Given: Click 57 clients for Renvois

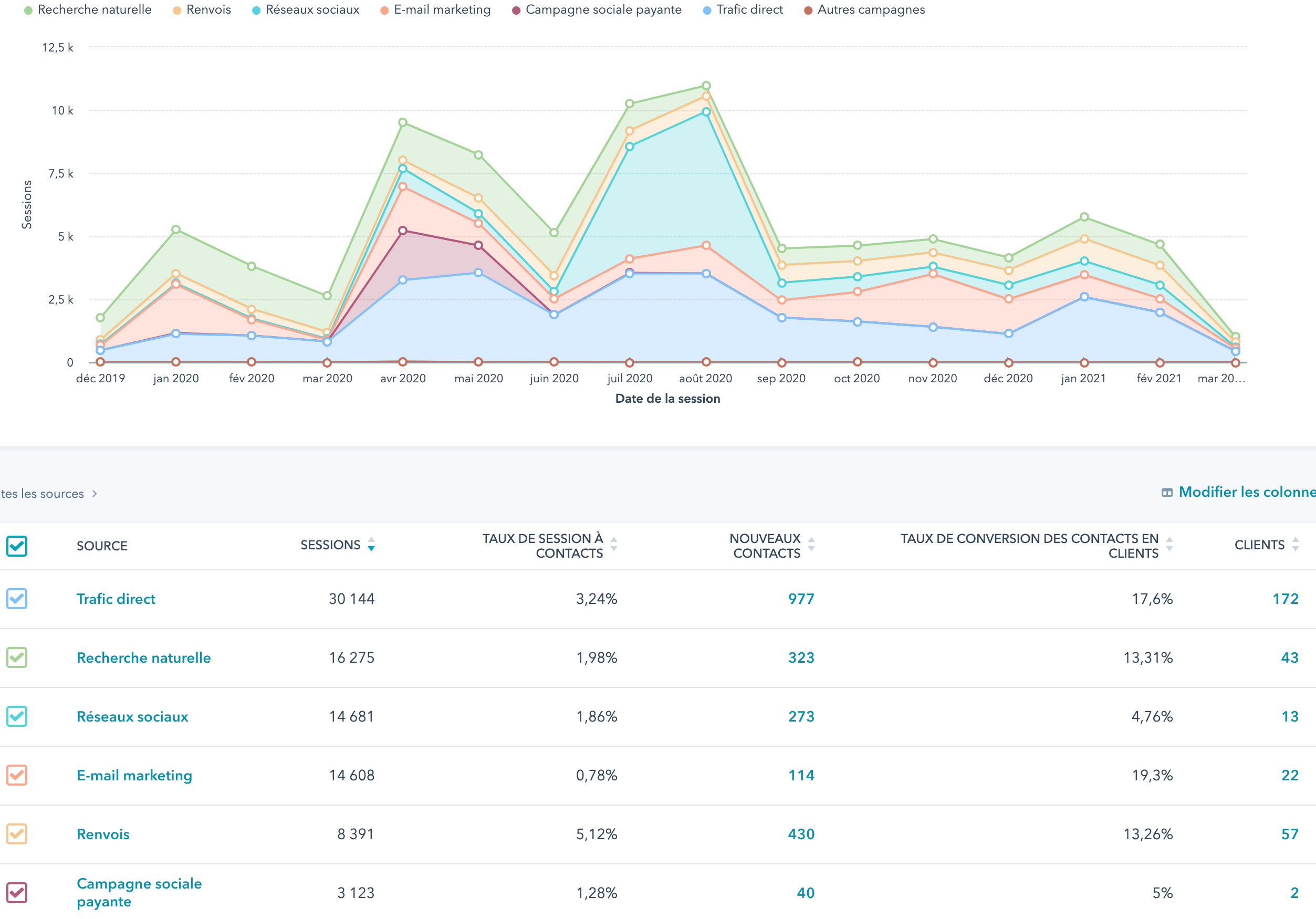Looking at the screenshot, I should pos(1290,833).
